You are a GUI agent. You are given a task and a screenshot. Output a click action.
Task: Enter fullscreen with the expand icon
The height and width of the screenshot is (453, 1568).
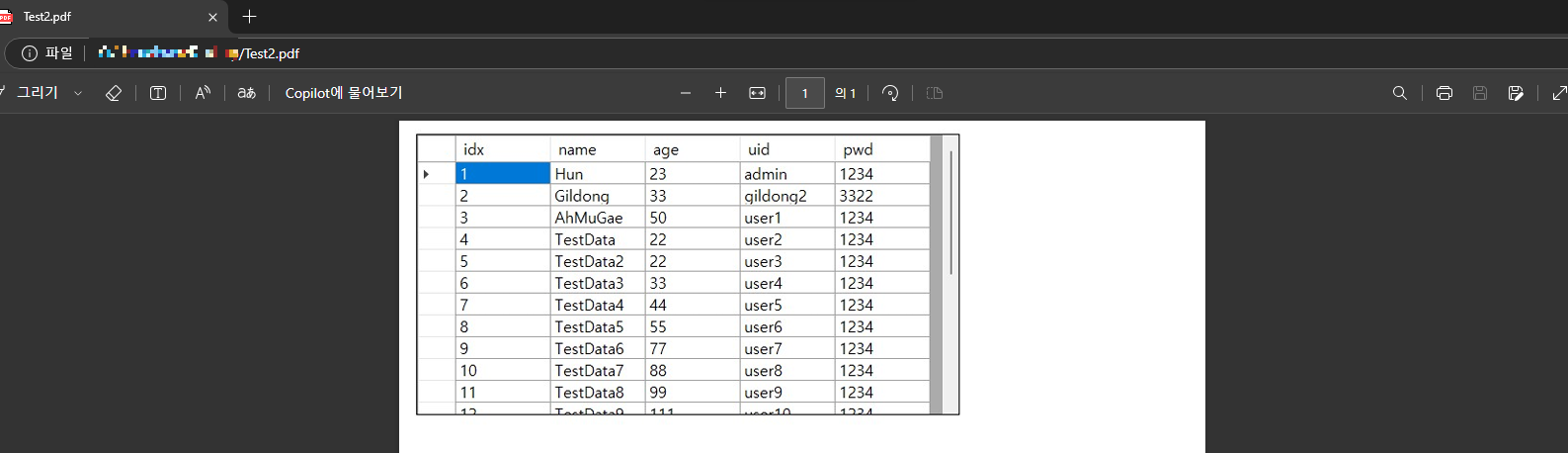coord(1559,93)
